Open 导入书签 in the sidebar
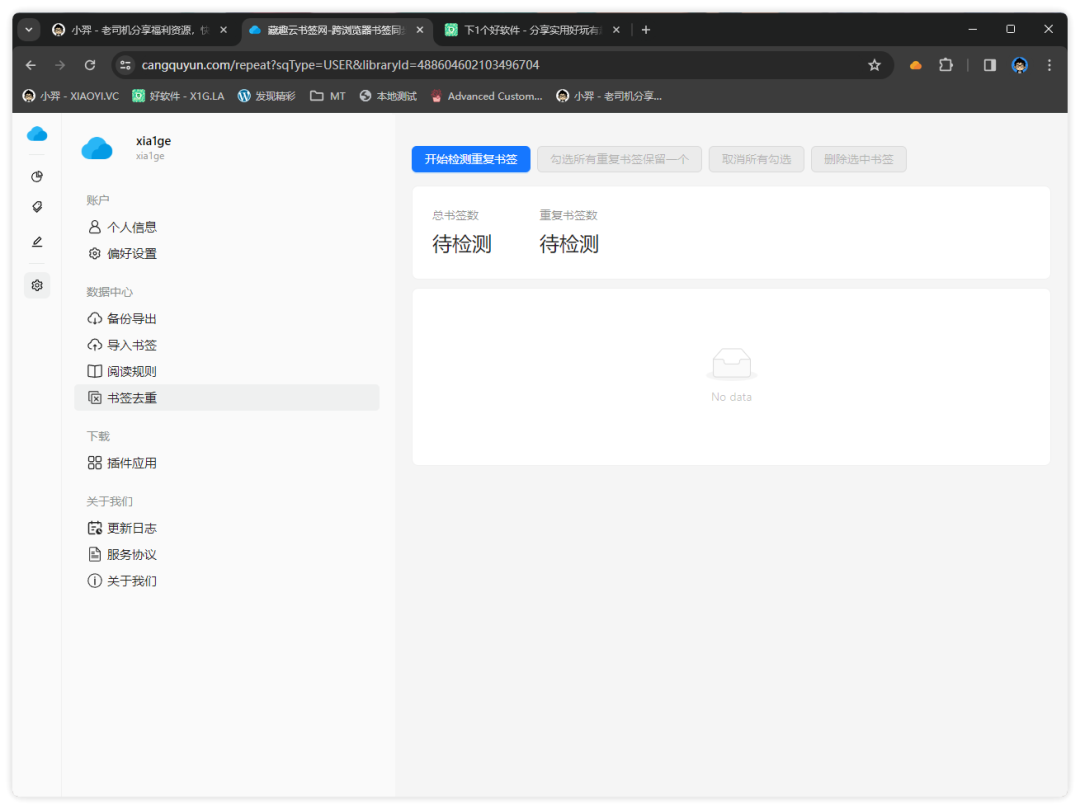 point(131,345)
